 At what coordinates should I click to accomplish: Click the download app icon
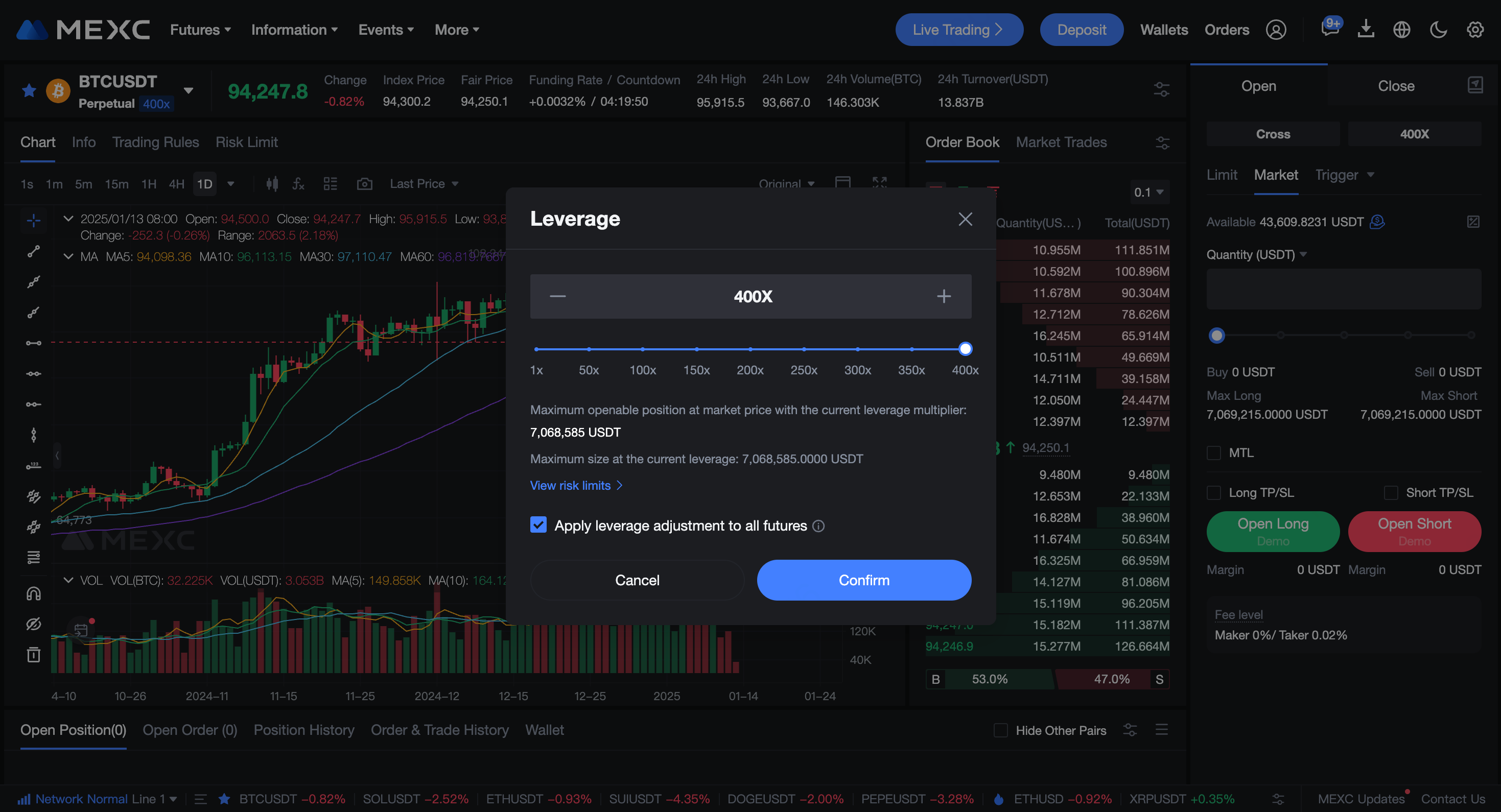(1366, 29)
